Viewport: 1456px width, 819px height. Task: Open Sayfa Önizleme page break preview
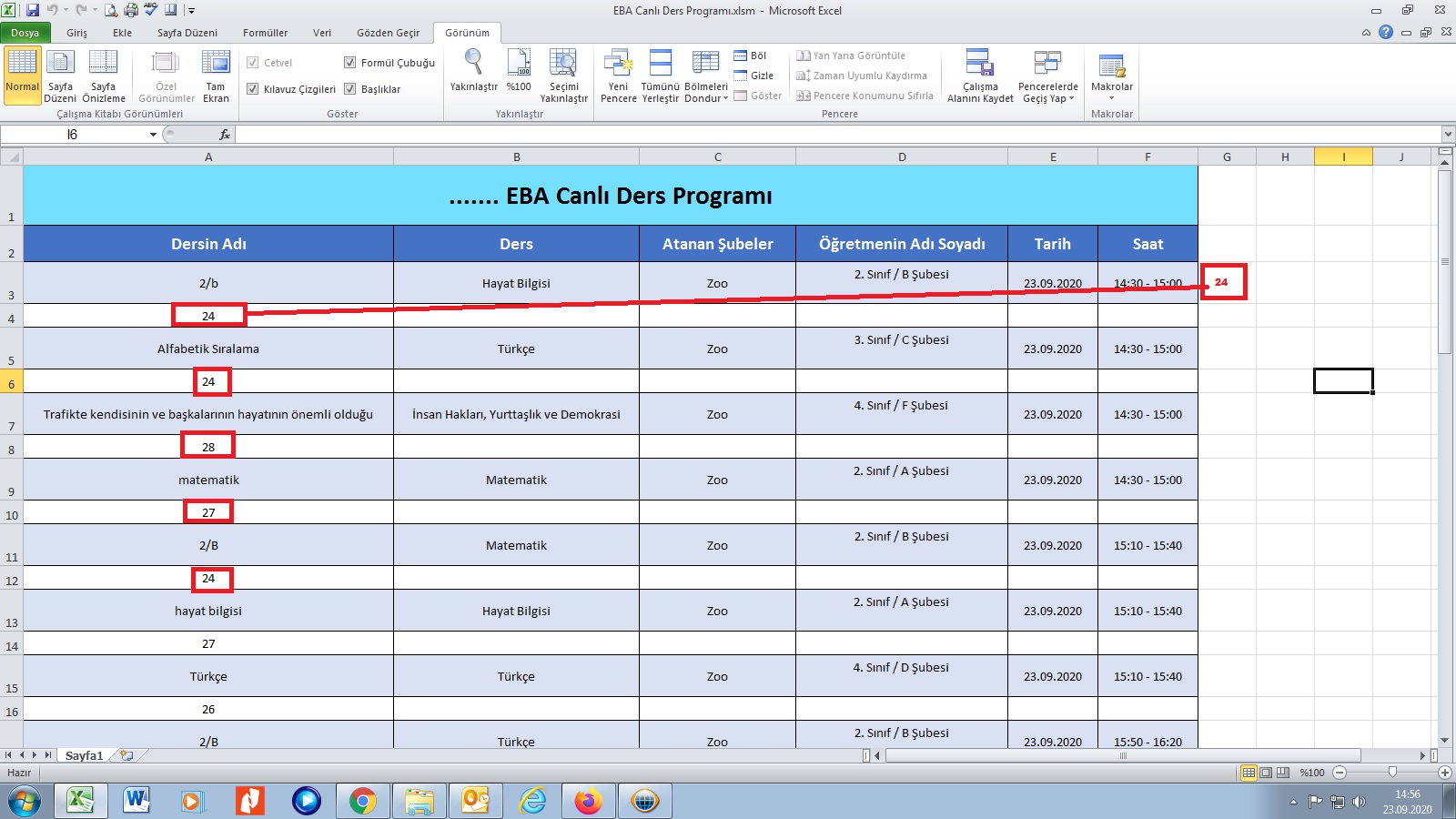[104, 76]
